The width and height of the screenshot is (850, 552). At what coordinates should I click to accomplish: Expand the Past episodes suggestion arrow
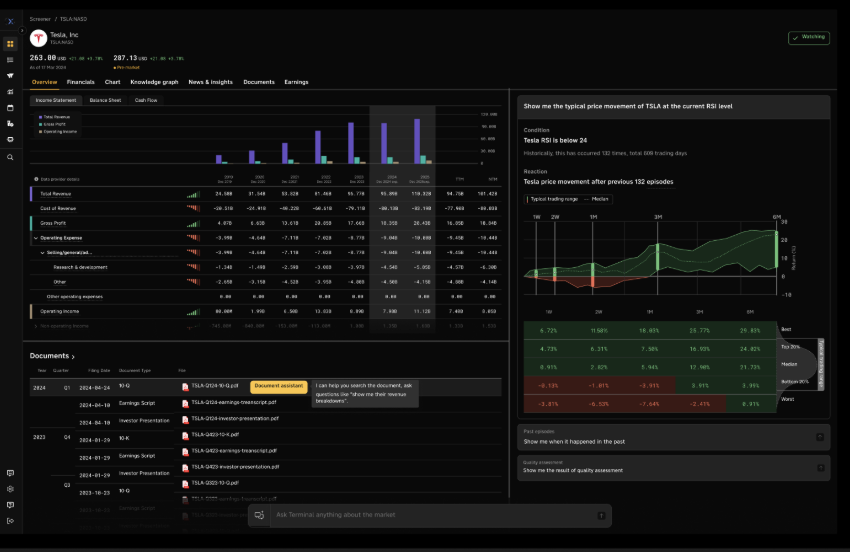(x=820, y=437)
